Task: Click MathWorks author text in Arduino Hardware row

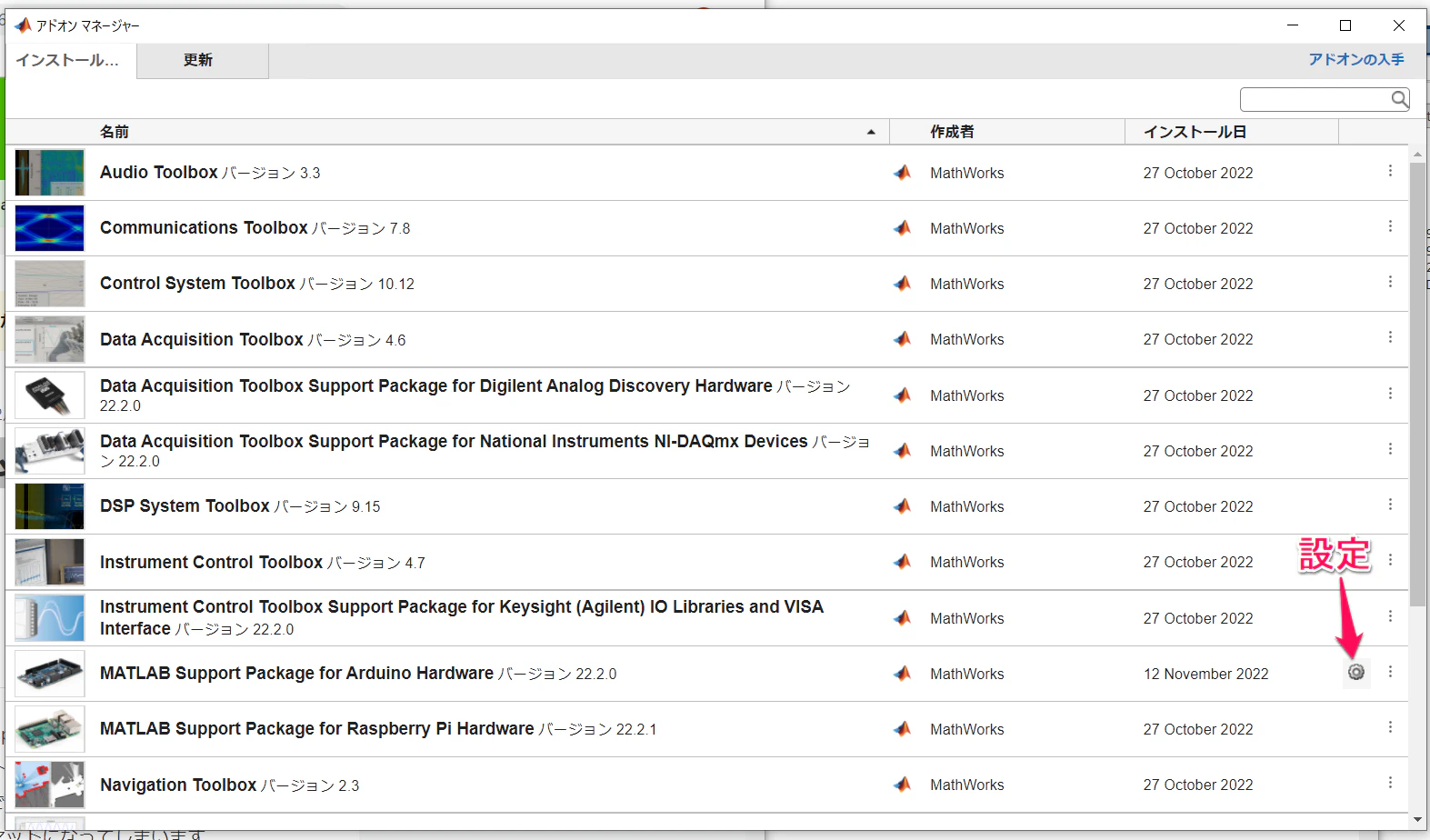Action: [x=967, y=674]
